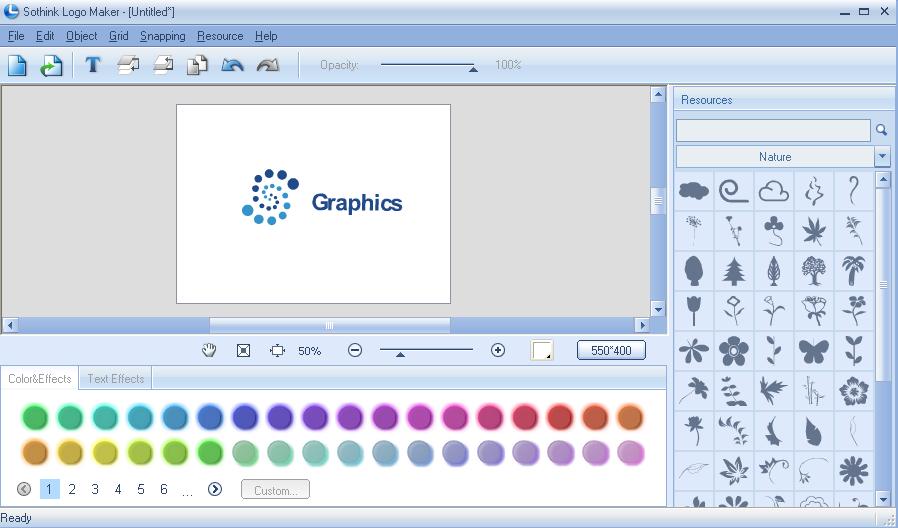Click the search magnifier in Resources

[x=881, y=131]
